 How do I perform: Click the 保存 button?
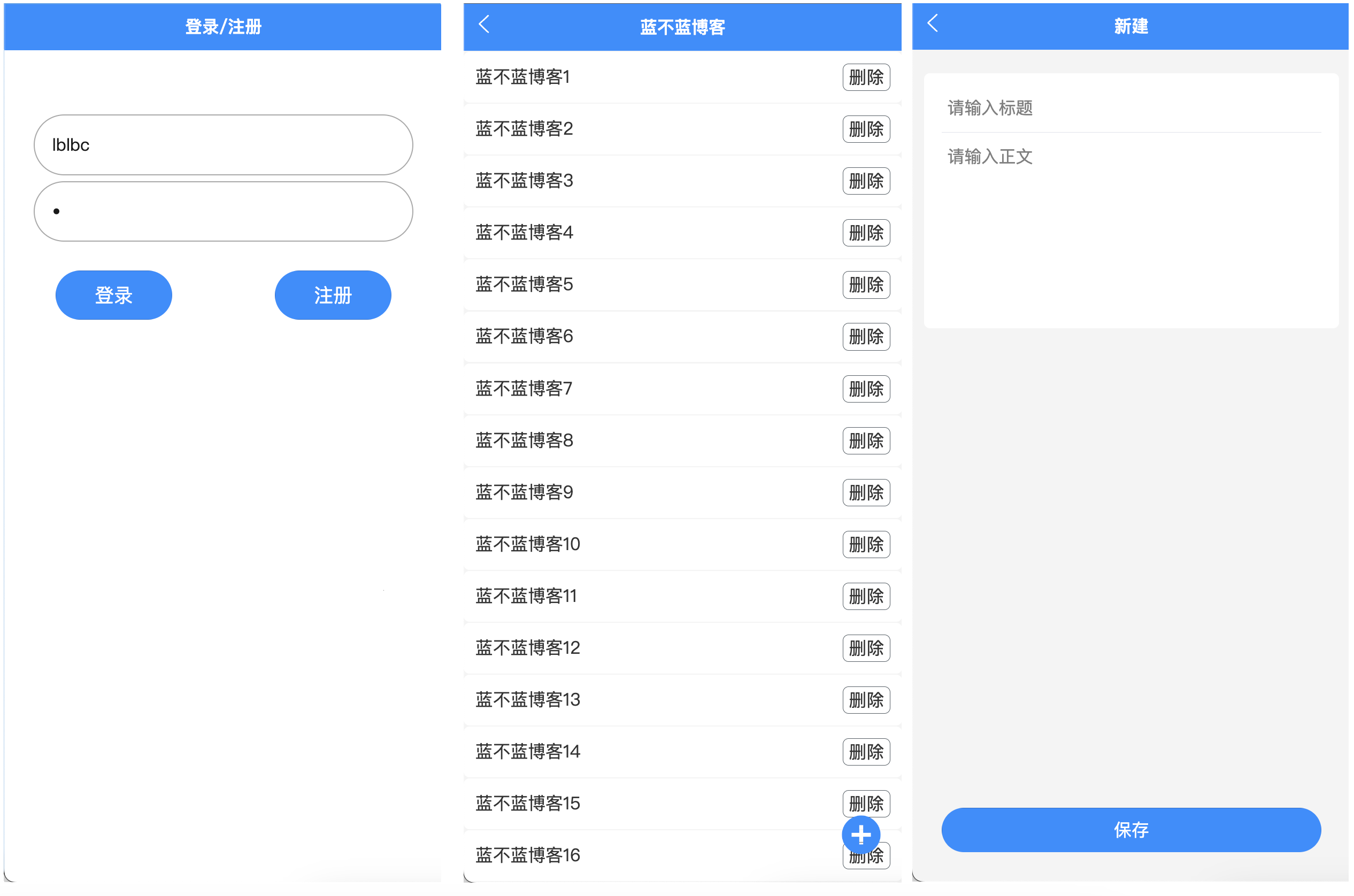click(x=1130, y=830)
